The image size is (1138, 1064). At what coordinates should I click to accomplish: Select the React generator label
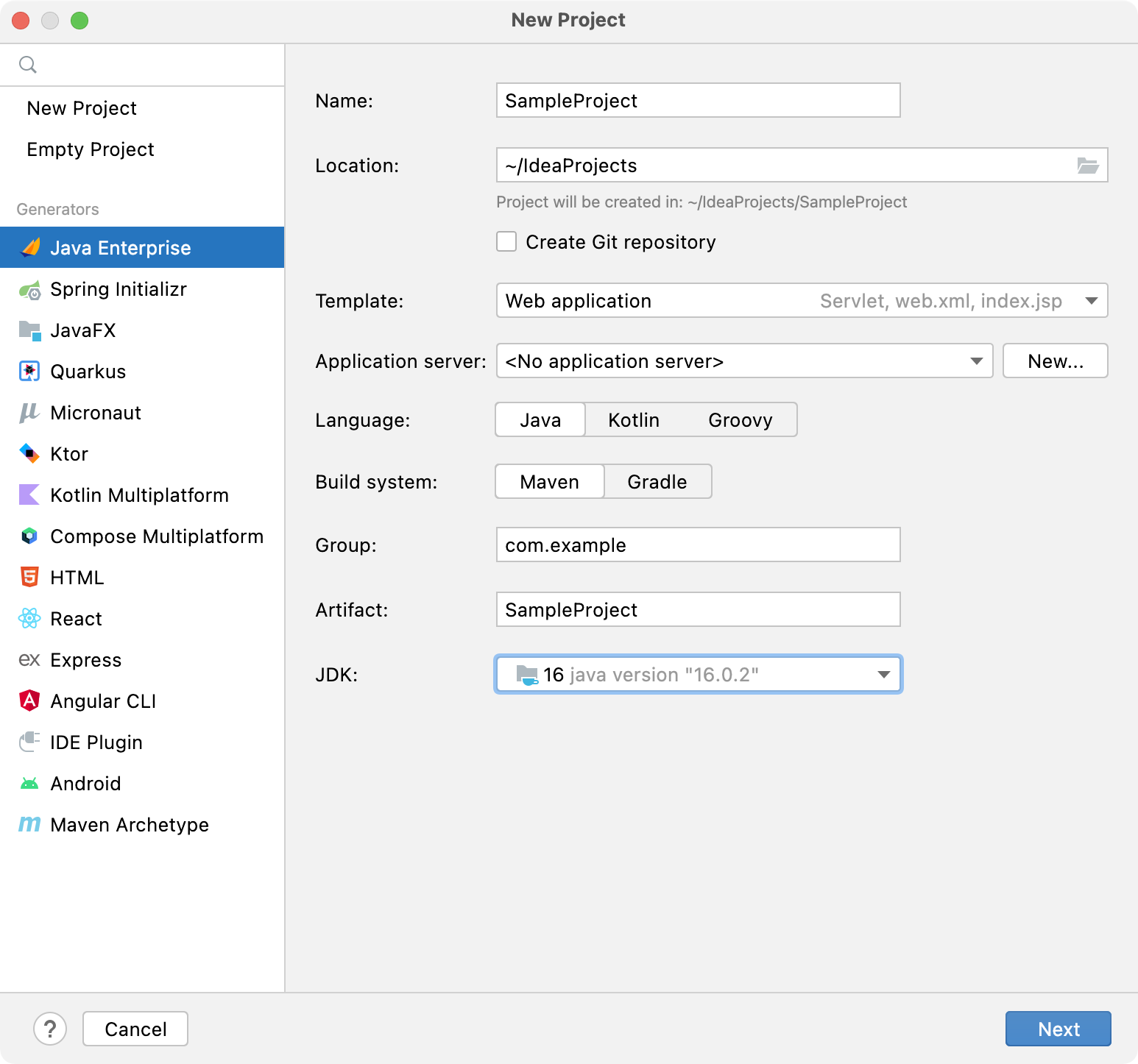pos(76,619)
